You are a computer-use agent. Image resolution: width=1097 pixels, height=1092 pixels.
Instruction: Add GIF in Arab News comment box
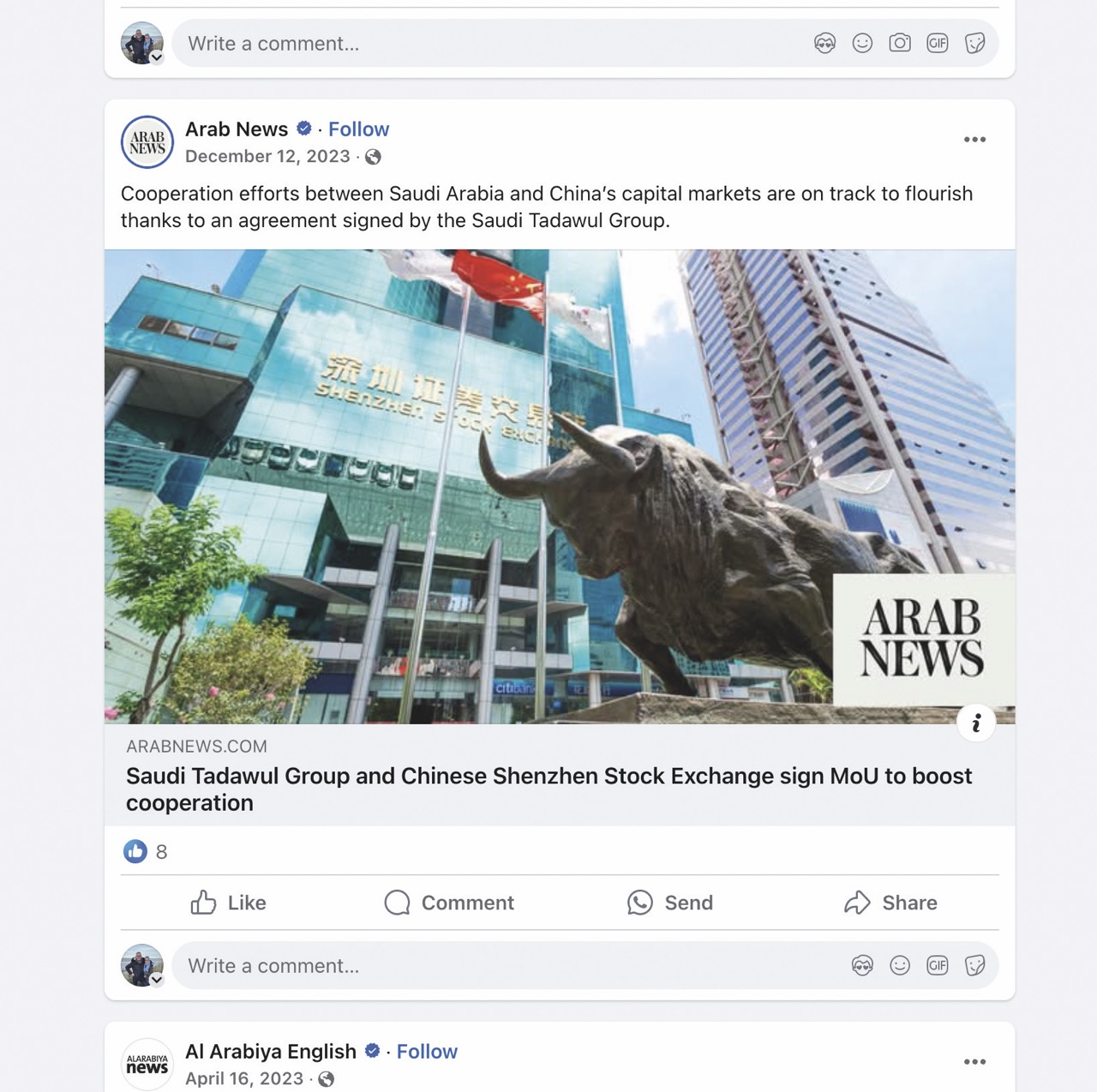click(938, 966)
